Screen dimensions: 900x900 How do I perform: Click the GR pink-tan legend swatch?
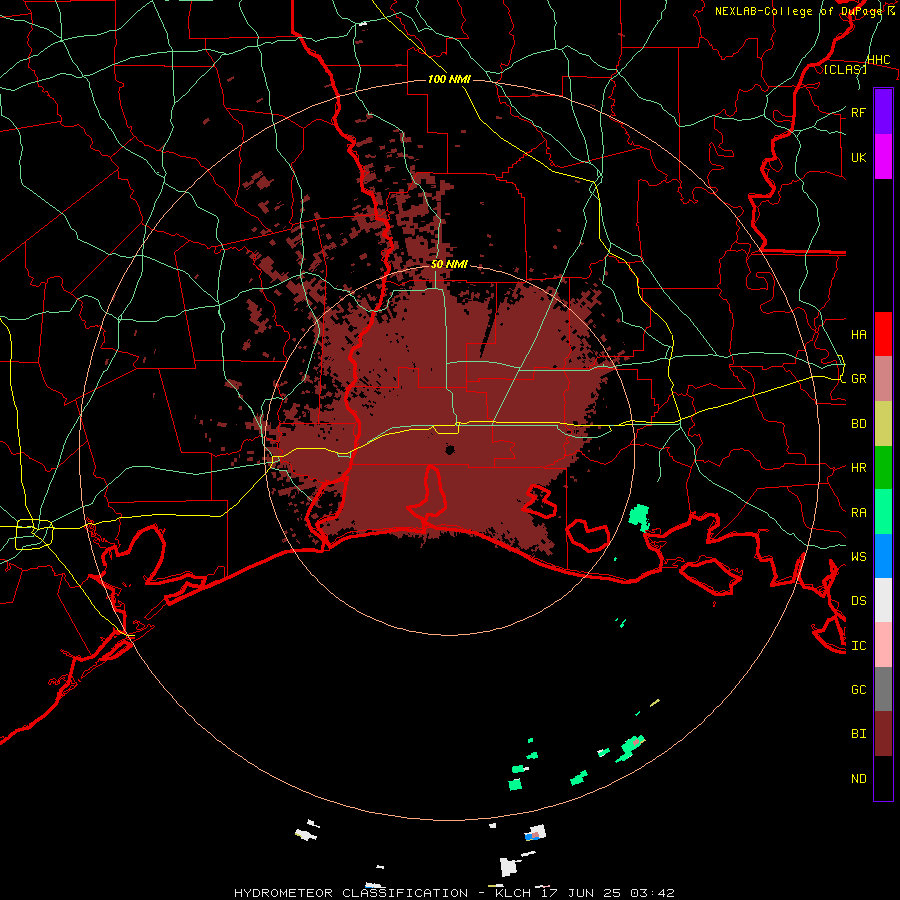coord(883,379)
